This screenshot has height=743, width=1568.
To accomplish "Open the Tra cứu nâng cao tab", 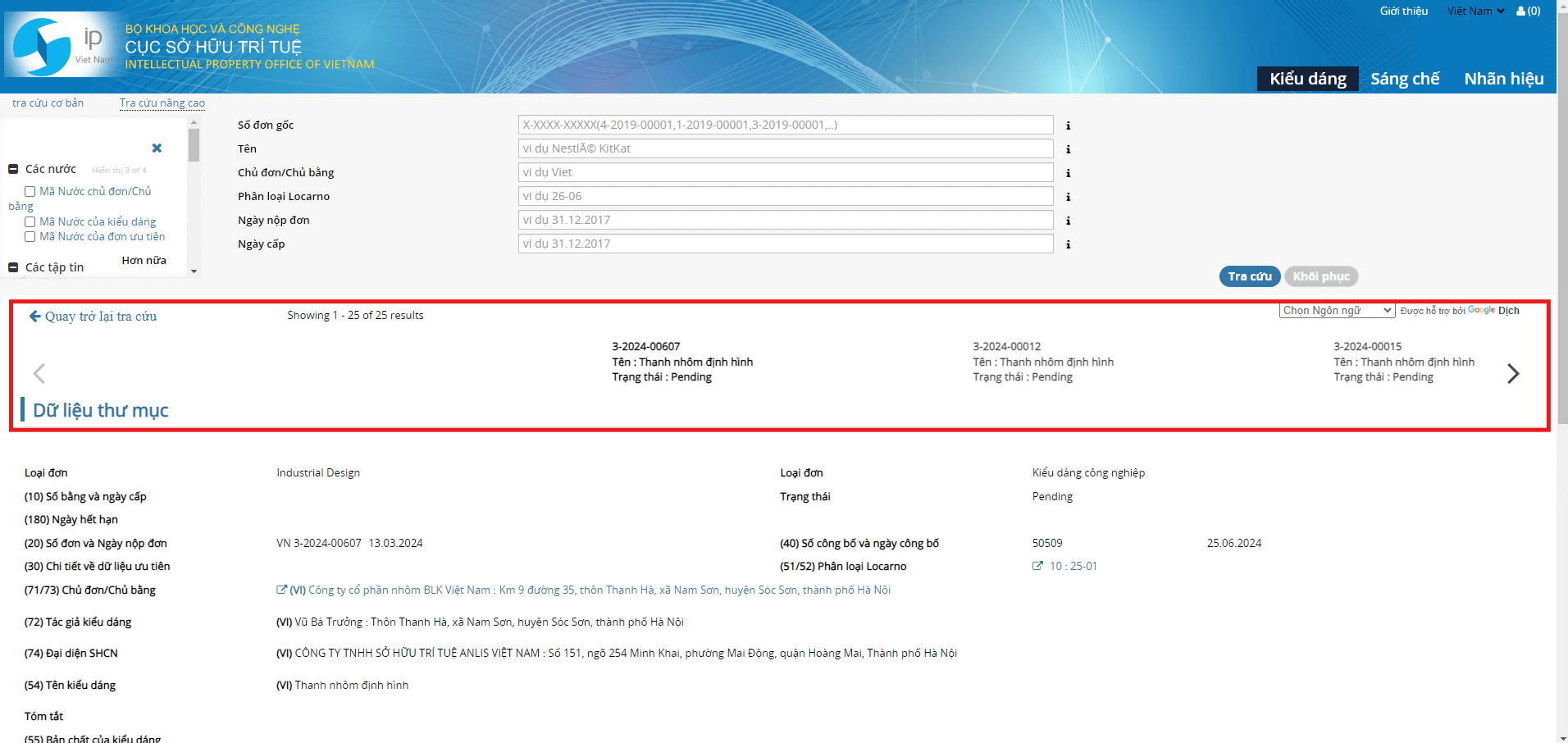I will click(x=162, y=103).
